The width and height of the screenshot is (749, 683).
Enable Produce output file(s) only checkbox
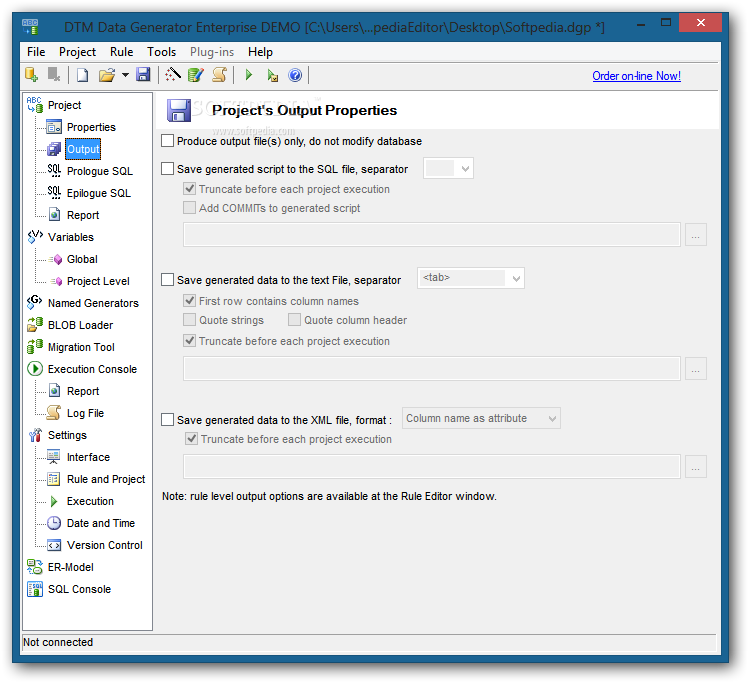tap(167, 141)
